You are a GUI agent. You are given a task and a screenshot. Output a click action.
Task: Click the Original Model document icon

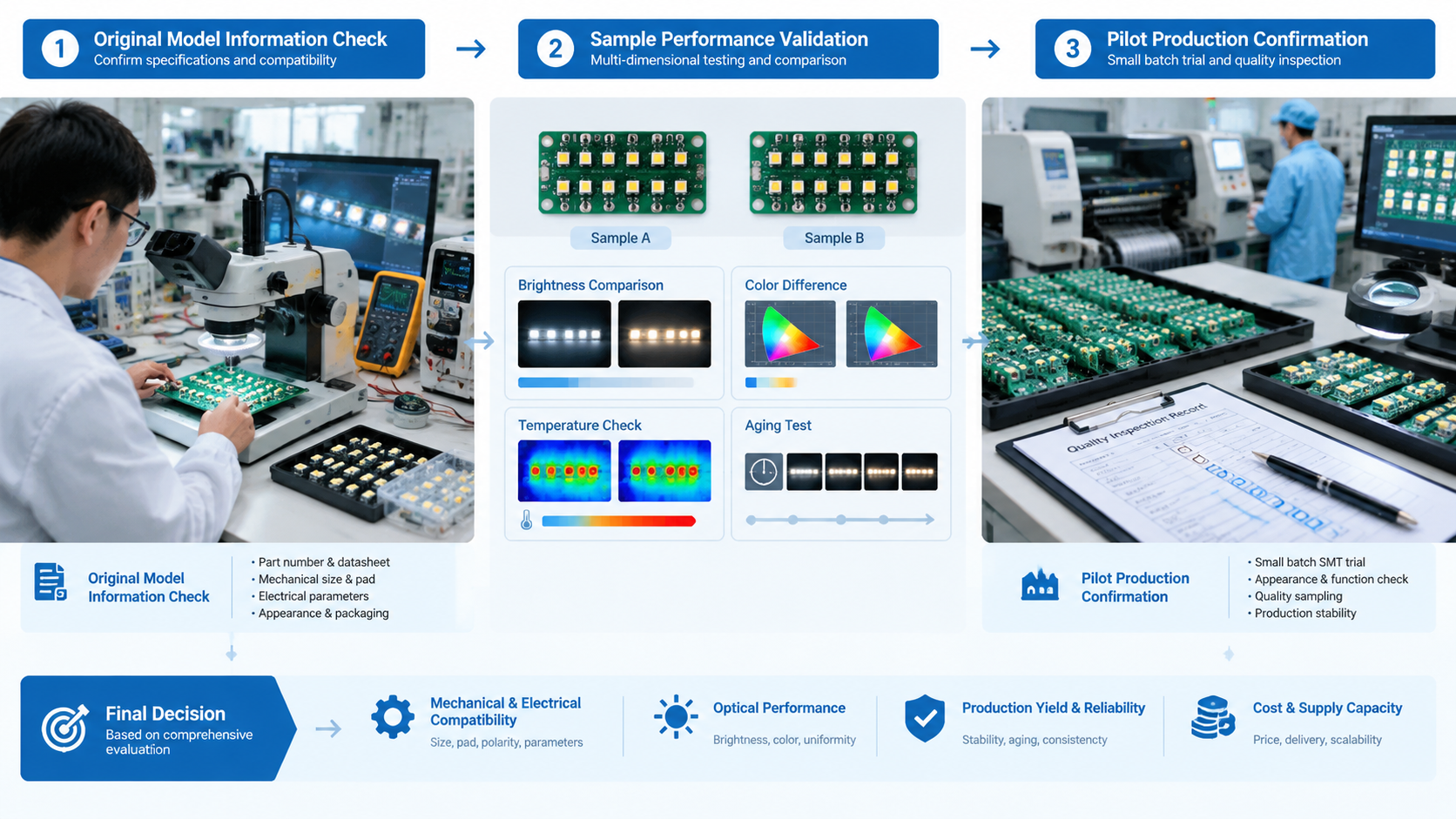point(51,582)
